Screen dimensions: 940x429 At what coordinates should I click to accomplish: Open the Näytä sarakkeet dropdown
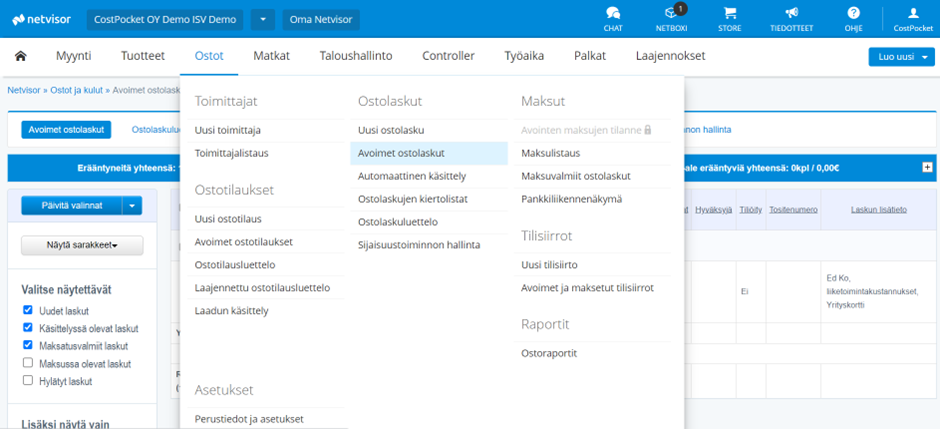coord(82,245)
